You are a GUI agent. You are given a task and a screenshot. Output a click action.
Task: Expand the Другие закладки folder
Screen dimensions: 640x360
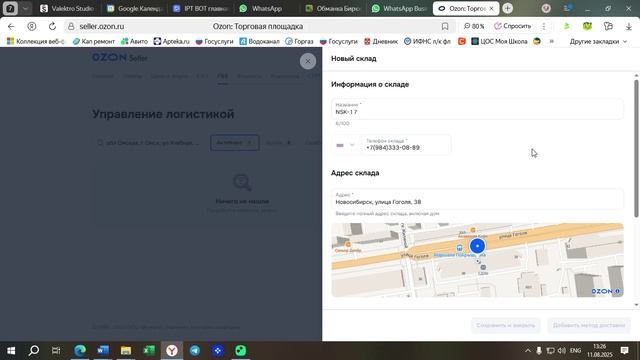pos(598,41)
